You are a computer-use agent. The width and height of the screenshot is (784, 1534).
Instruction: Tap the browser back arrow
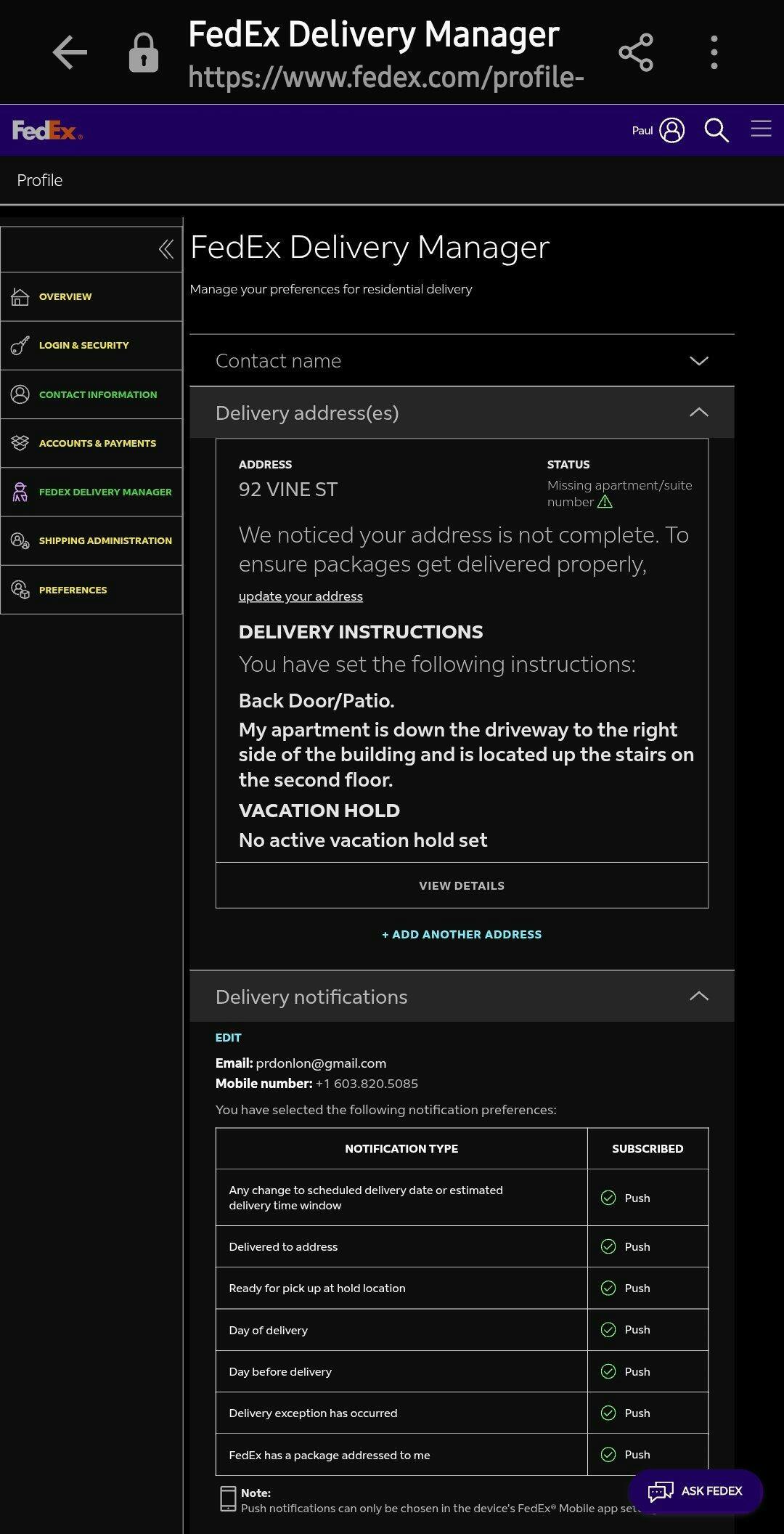pyautogui.click(x=70, y=52)
